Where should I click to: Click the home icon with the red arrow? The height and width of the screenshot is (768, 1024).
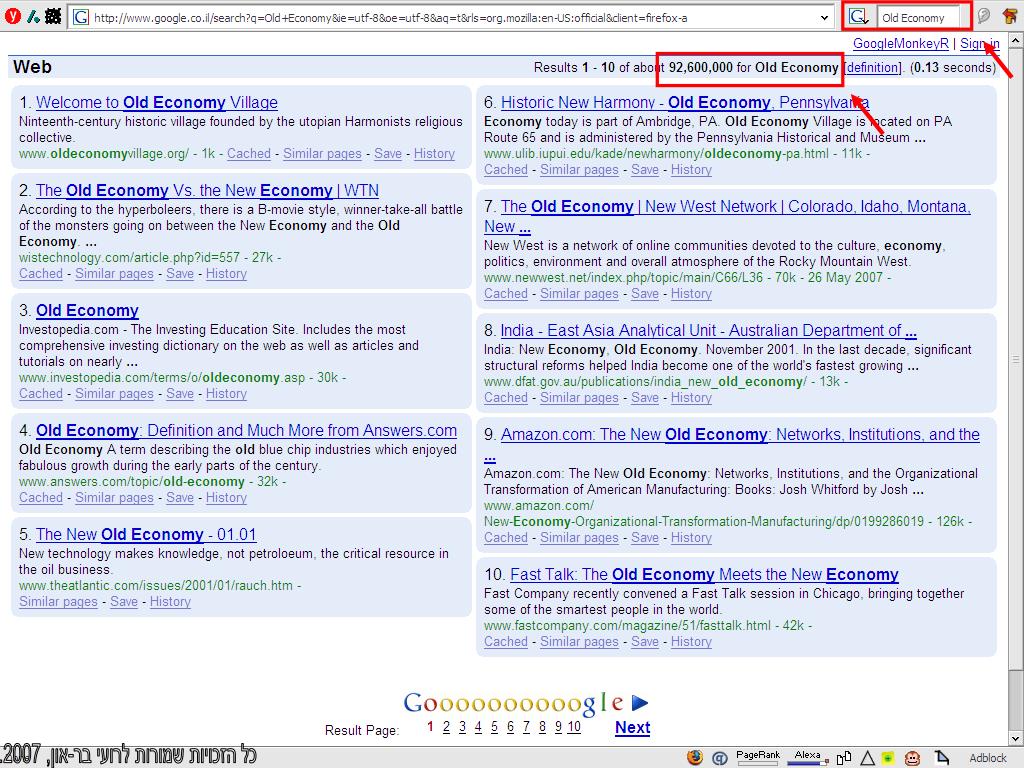[1010, 16]
